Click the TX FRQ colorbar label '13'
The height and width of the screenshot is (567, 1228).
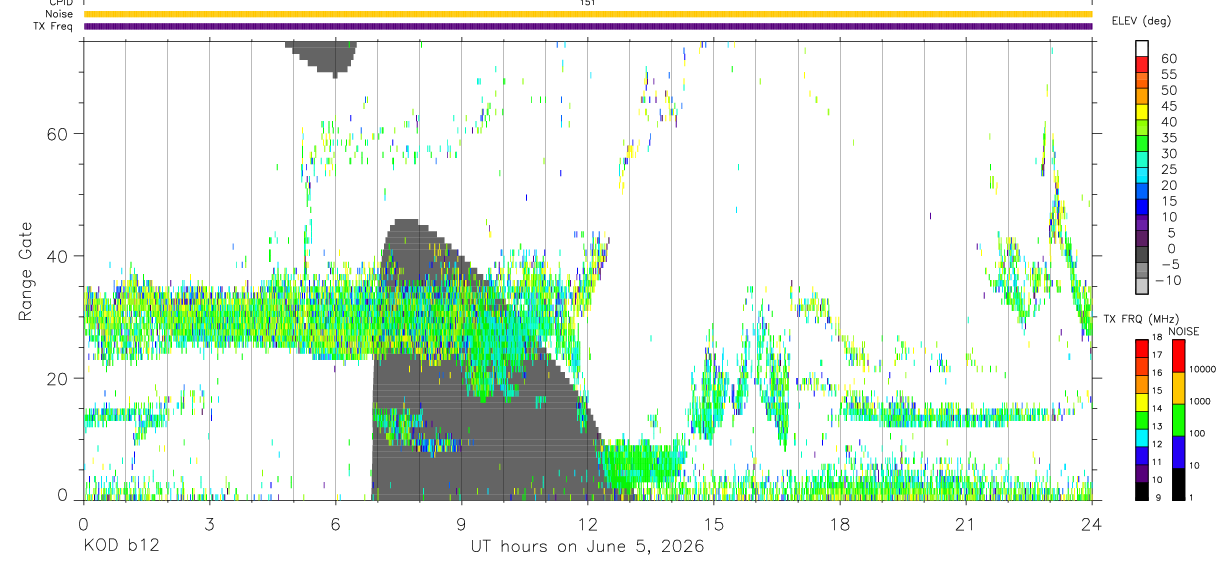1158,428
